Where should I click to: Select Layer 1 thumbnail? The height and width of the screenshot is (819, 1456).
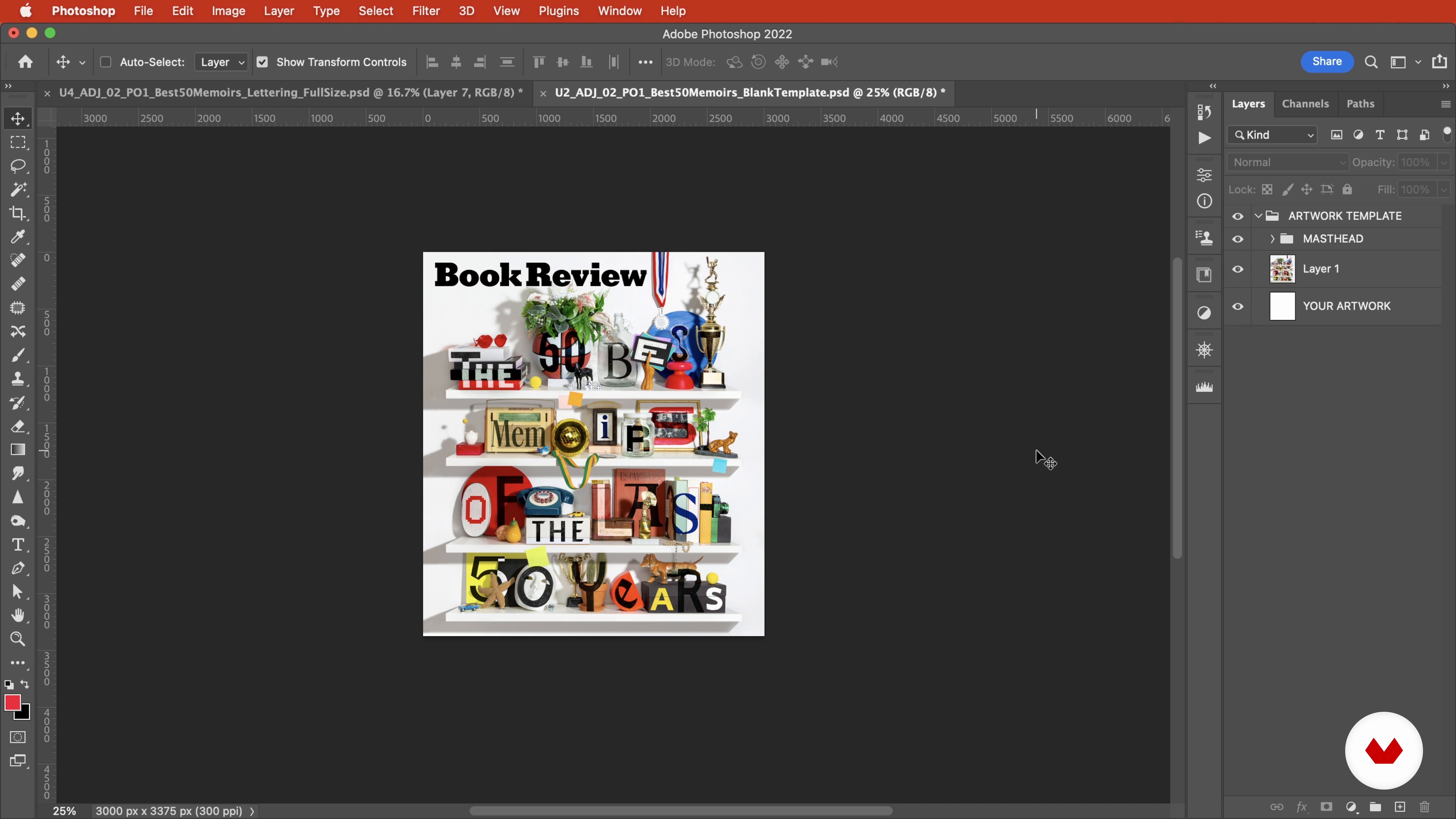(x=1282, y=269)
